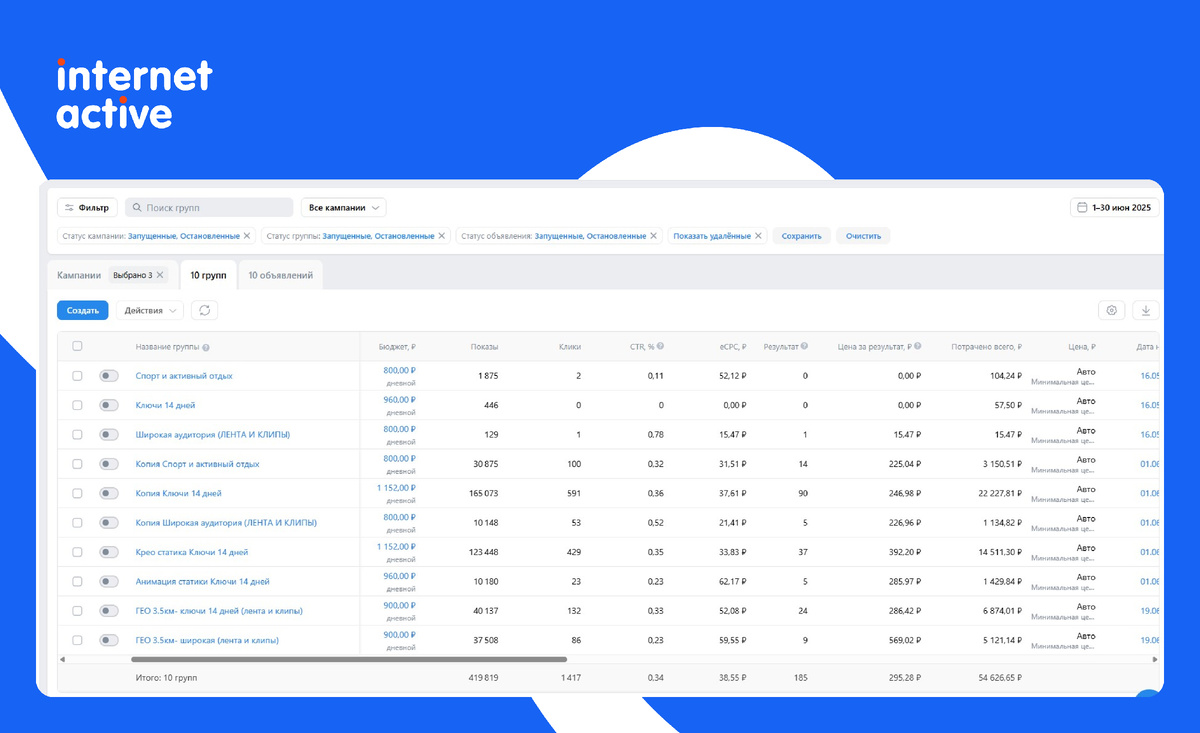Open the date range picker 1–30 июн 2025
The height and width of the screenshot is (733, 1200).
(1115, 208)
